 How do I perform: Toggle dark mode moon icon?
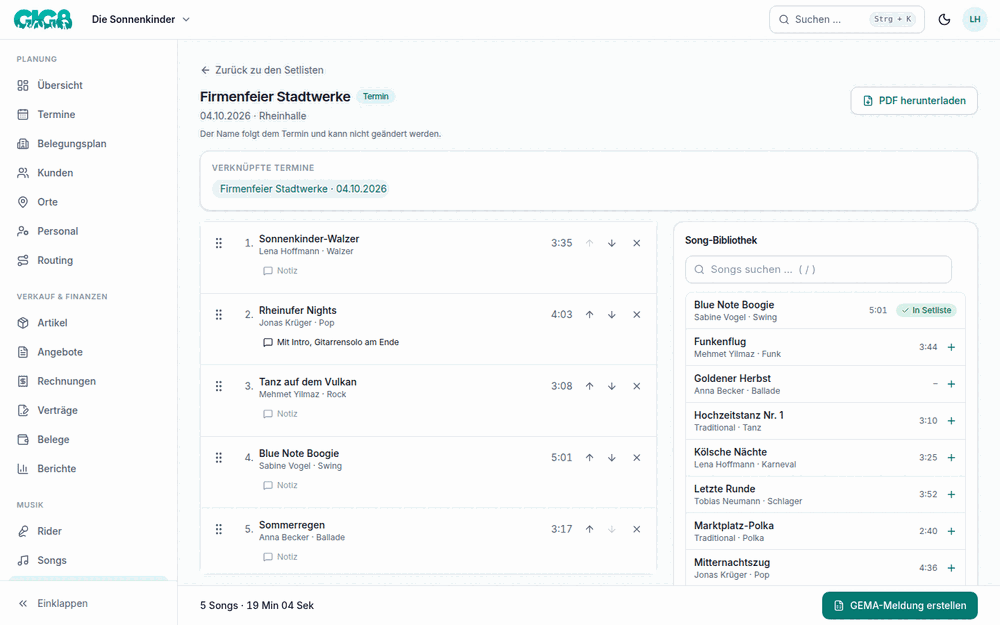pos(945,19)
